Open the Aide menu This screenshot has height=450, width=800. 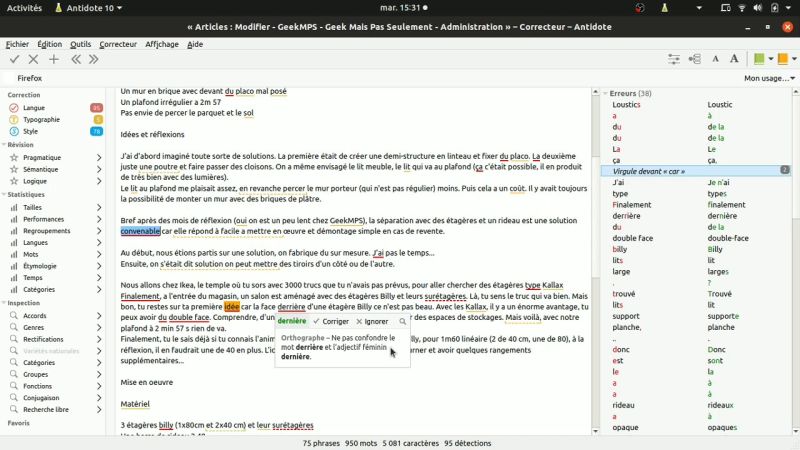pyautogui.click(x=195, y=44)
